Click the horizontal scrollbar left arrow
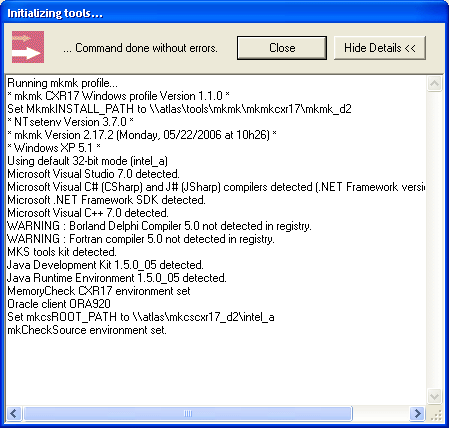Image resolution: width=449 pixels, height=428 pixels. 14,414
